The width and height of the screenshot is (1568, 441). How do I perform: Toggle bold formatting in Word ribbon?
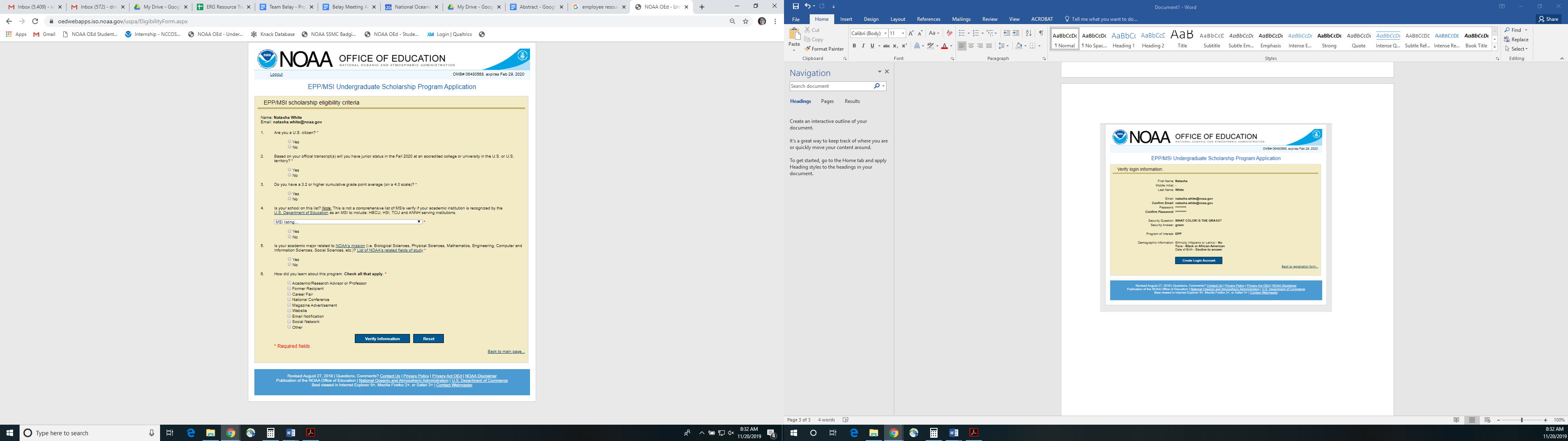pos(854,46)
